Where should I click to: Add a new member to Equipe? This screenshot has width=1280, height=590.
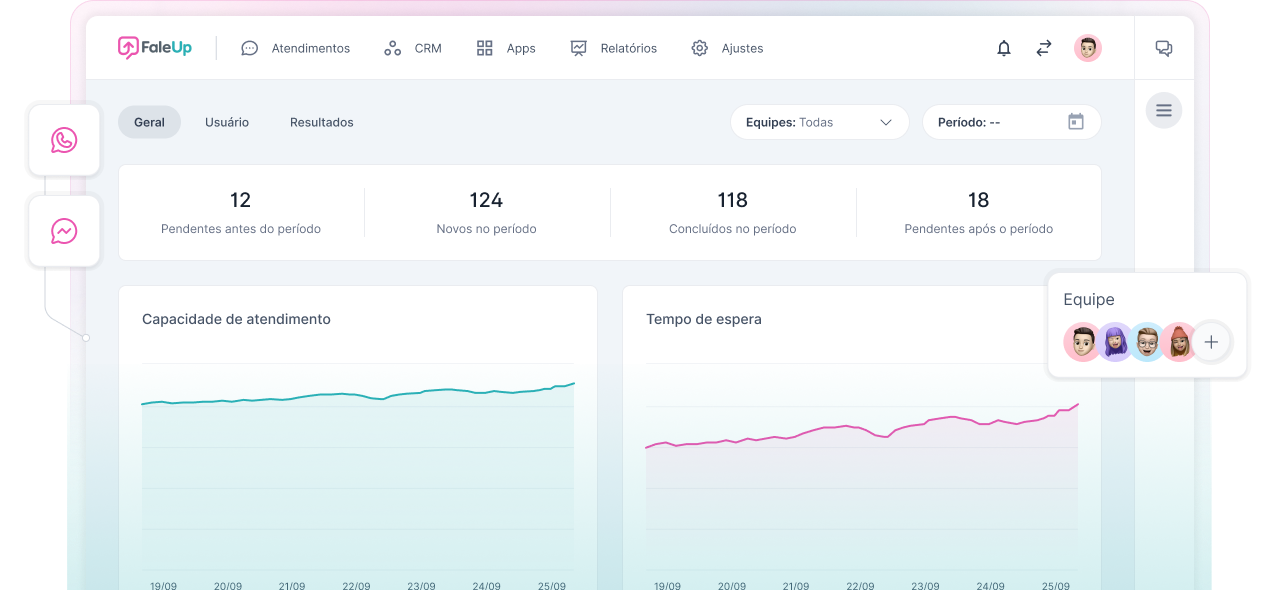pyautogui.click(x=1211, y=342)
